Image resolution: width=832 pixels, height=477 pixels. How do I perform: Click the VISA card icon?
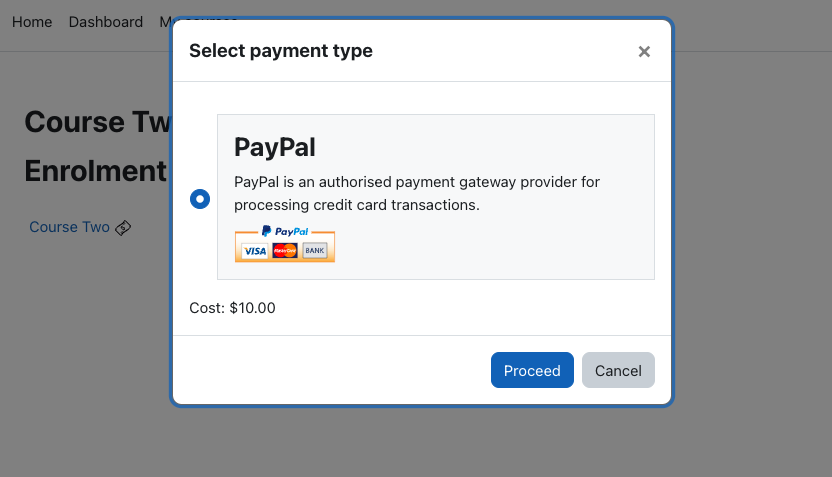255,251
